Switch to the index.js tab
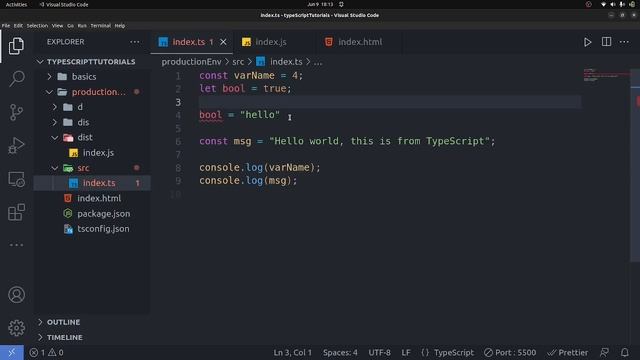The width and height of the screenshot is (640, 360). point(271,42)
